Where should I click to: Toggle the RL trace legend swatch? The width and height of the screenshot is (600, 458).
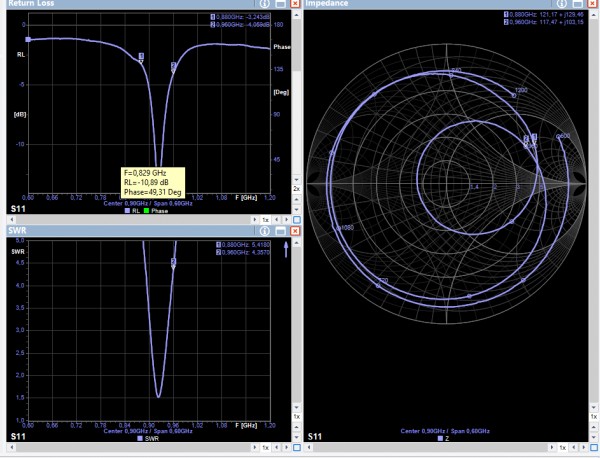[x=127, y=211]
